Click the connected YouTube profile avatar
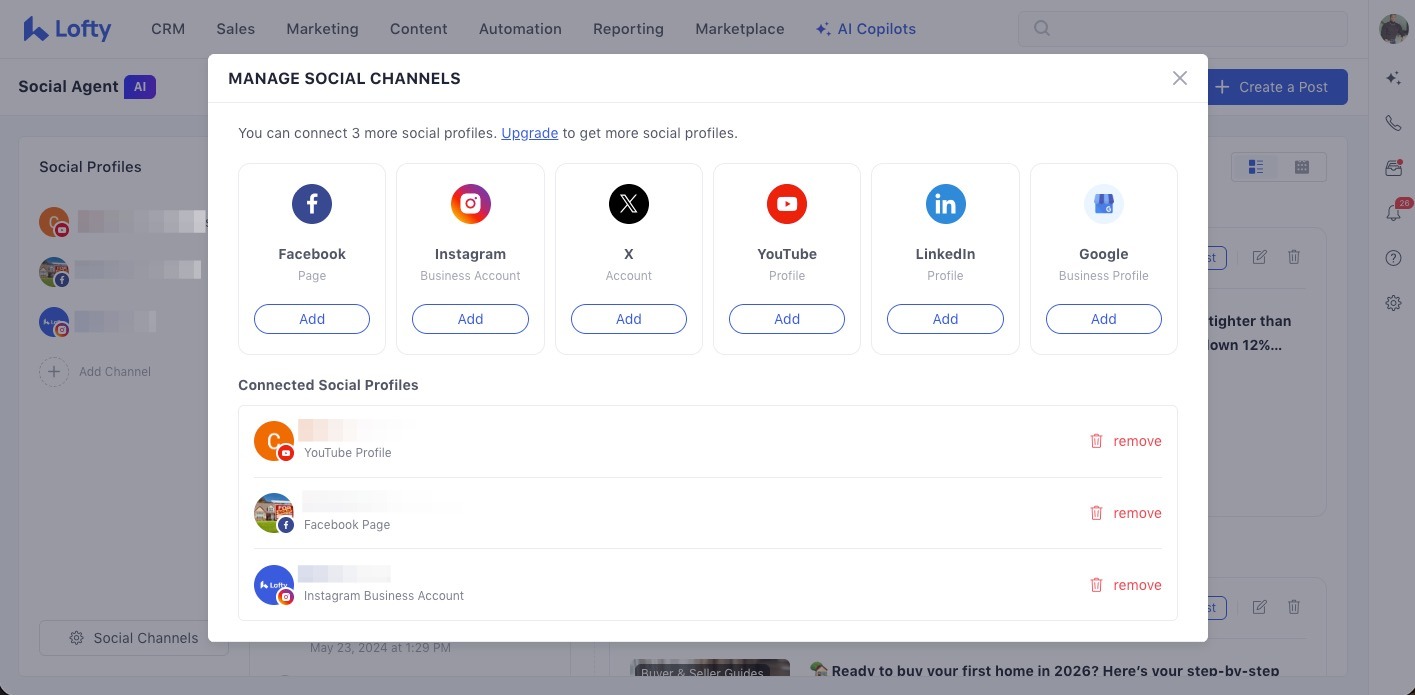 tap(273, 441)
